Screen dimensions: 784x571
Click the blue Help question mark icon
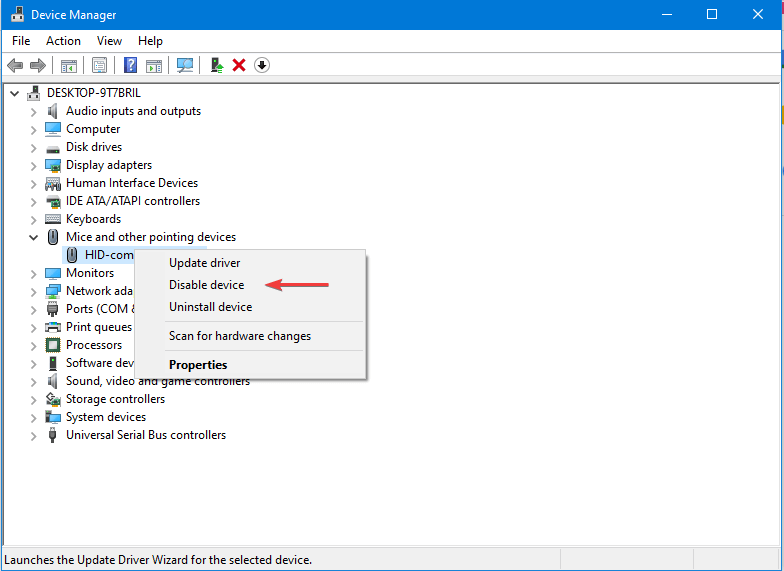coord(130,65)
